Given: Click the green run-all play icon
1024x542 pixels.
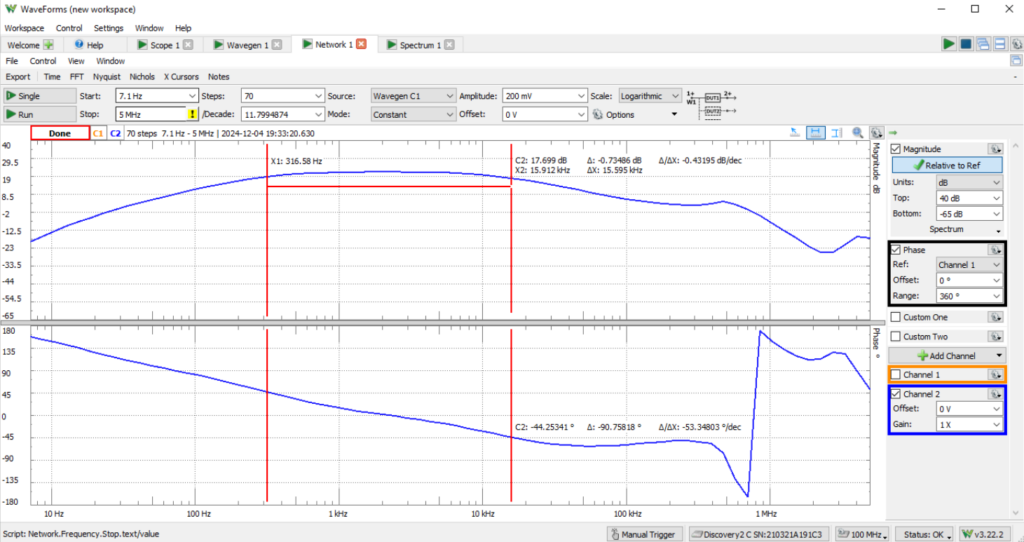Looking at the screenshot, I should pos(949,44).
